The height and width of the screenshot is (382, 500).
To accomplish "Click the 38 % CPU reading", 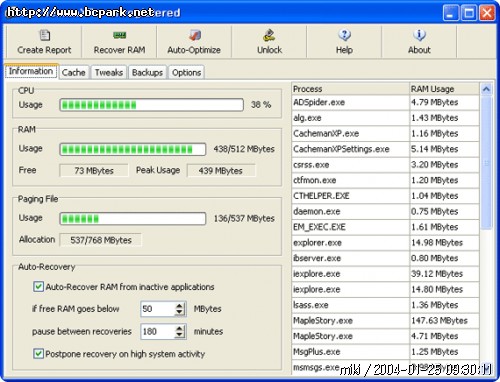I will point(261,105).
